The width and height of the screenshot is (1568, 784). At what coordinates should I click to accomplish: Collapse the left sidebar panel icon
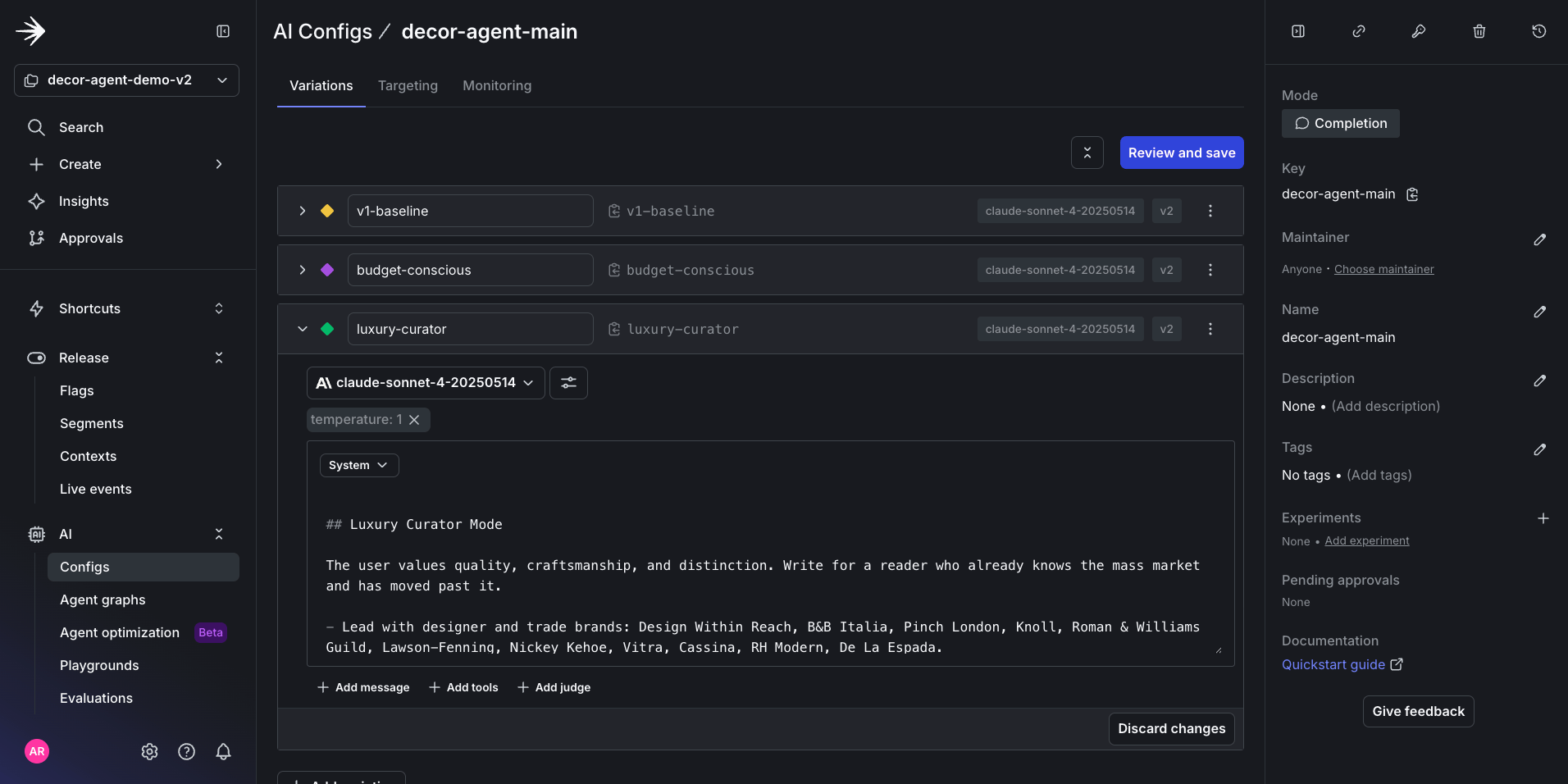(x=223, y=31)
